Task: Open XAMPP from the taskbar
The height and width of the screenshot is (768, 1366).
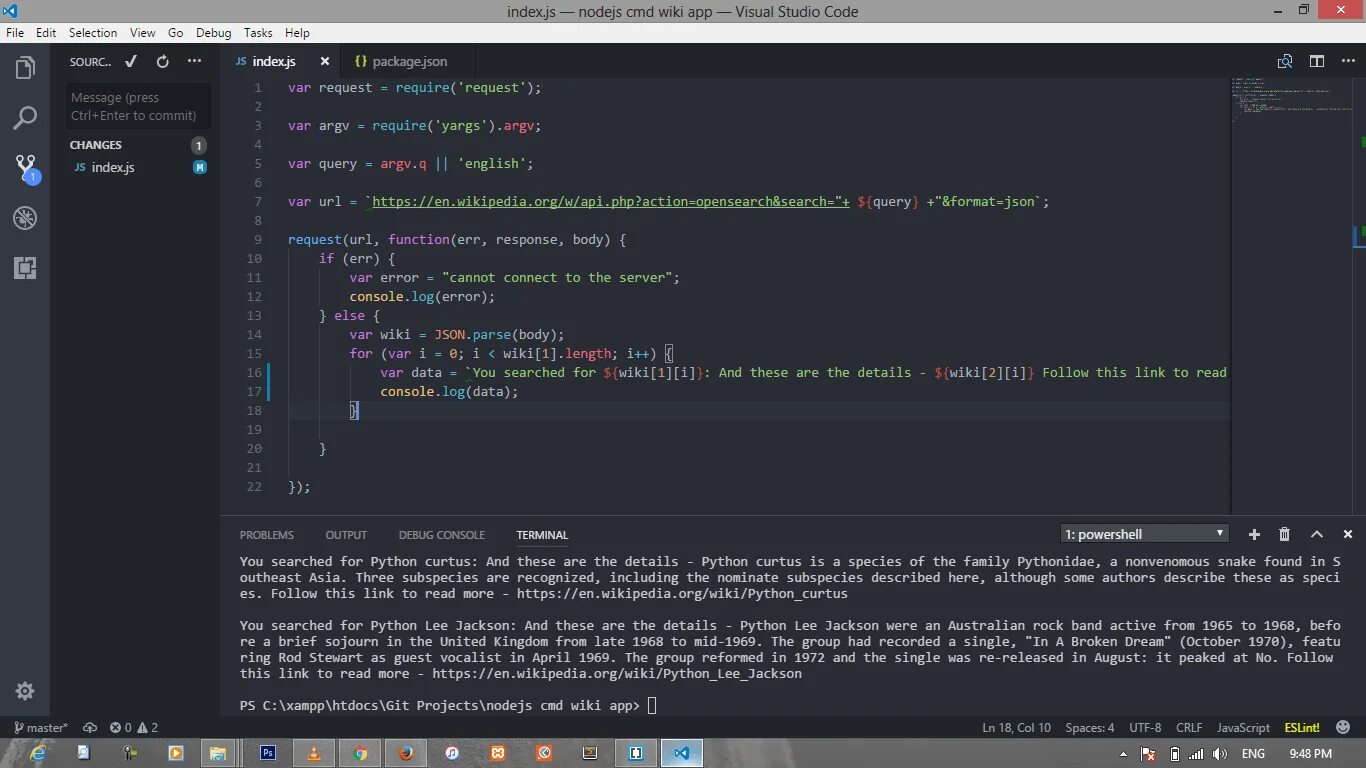Action: 498,753
